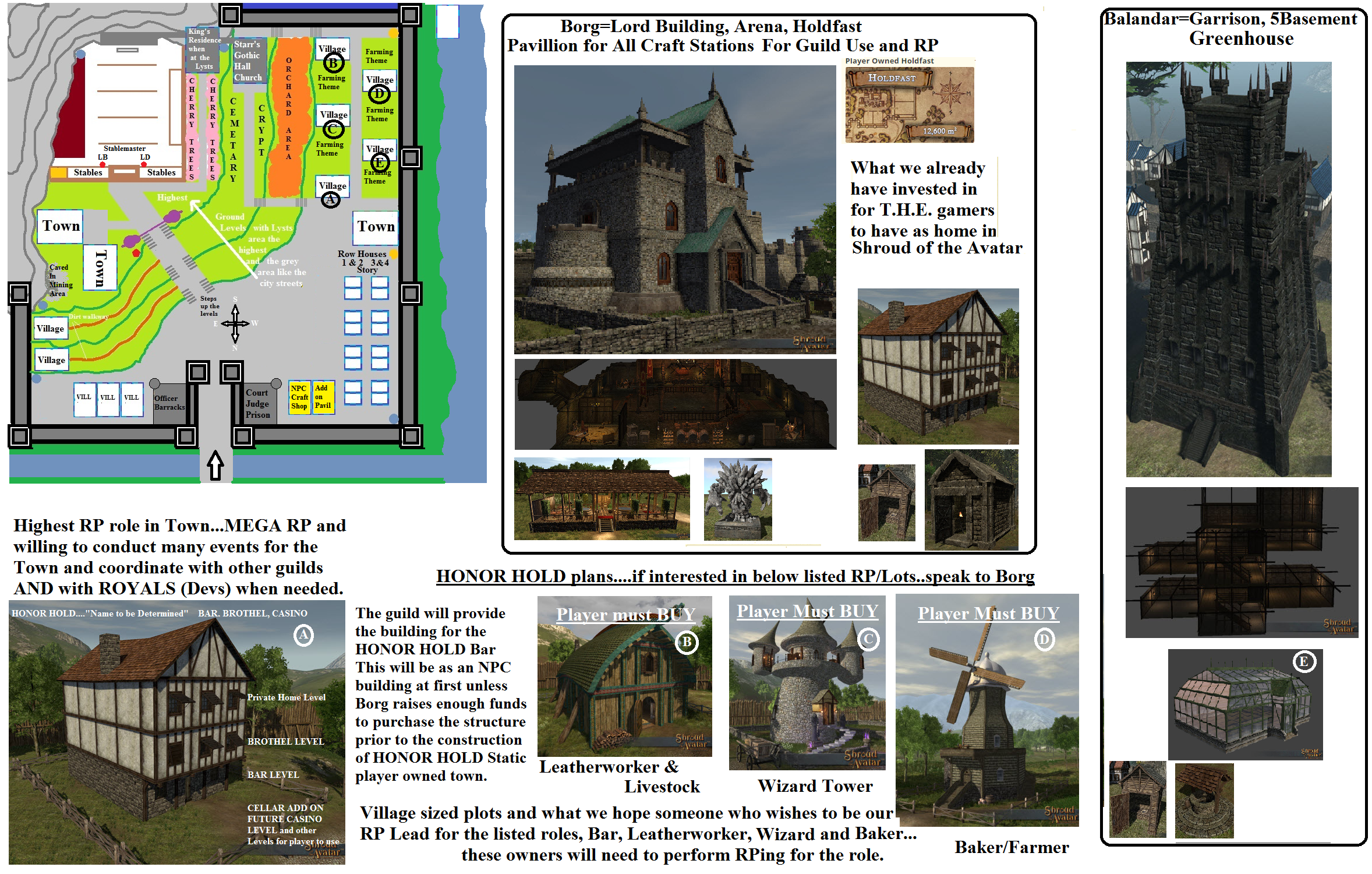Click the Court Judge Prison building label
The image size is (1372, 874).
tap(258, 403)
